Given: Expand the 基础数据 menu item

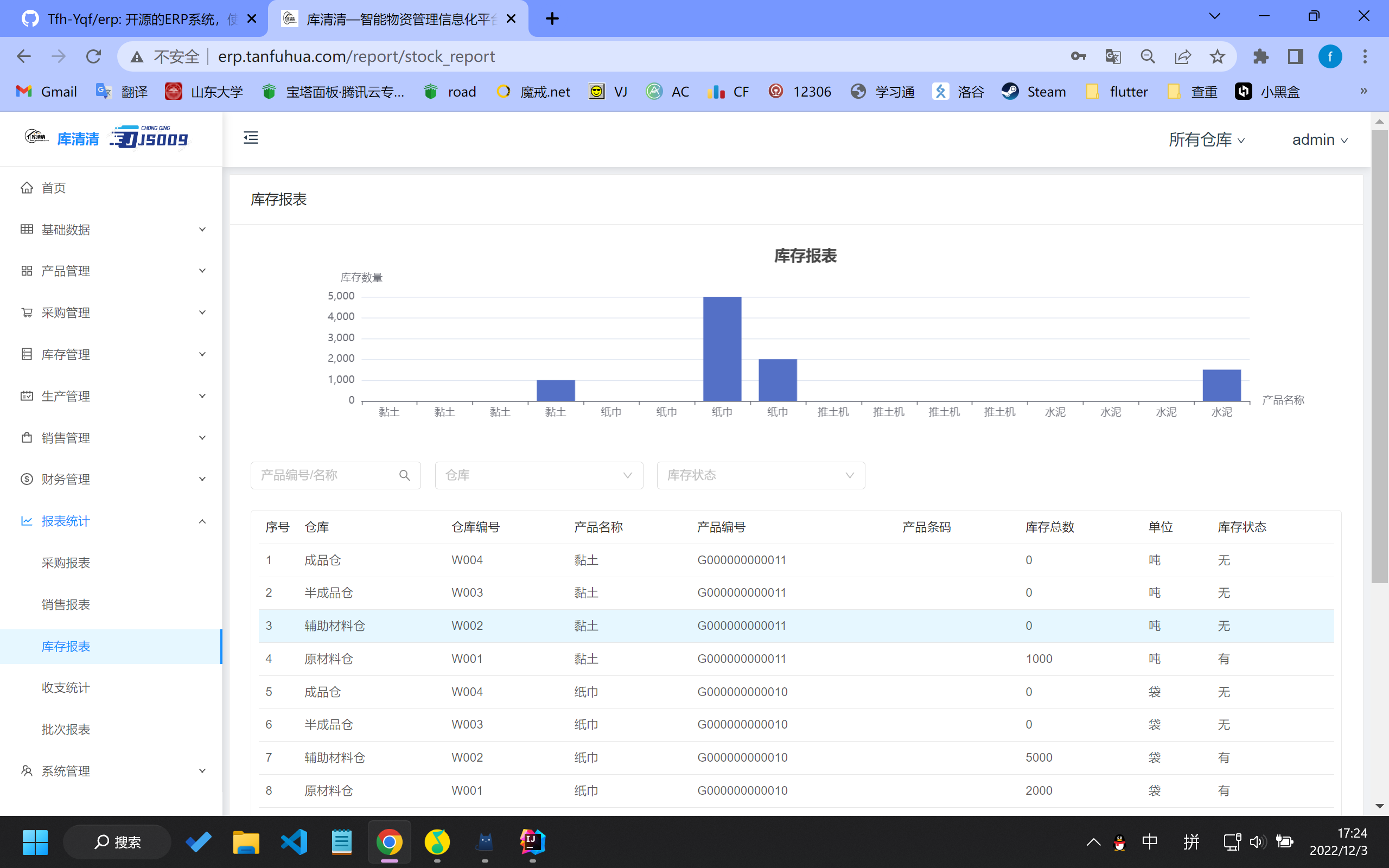Looking at the screenshot, I should 110,229.
